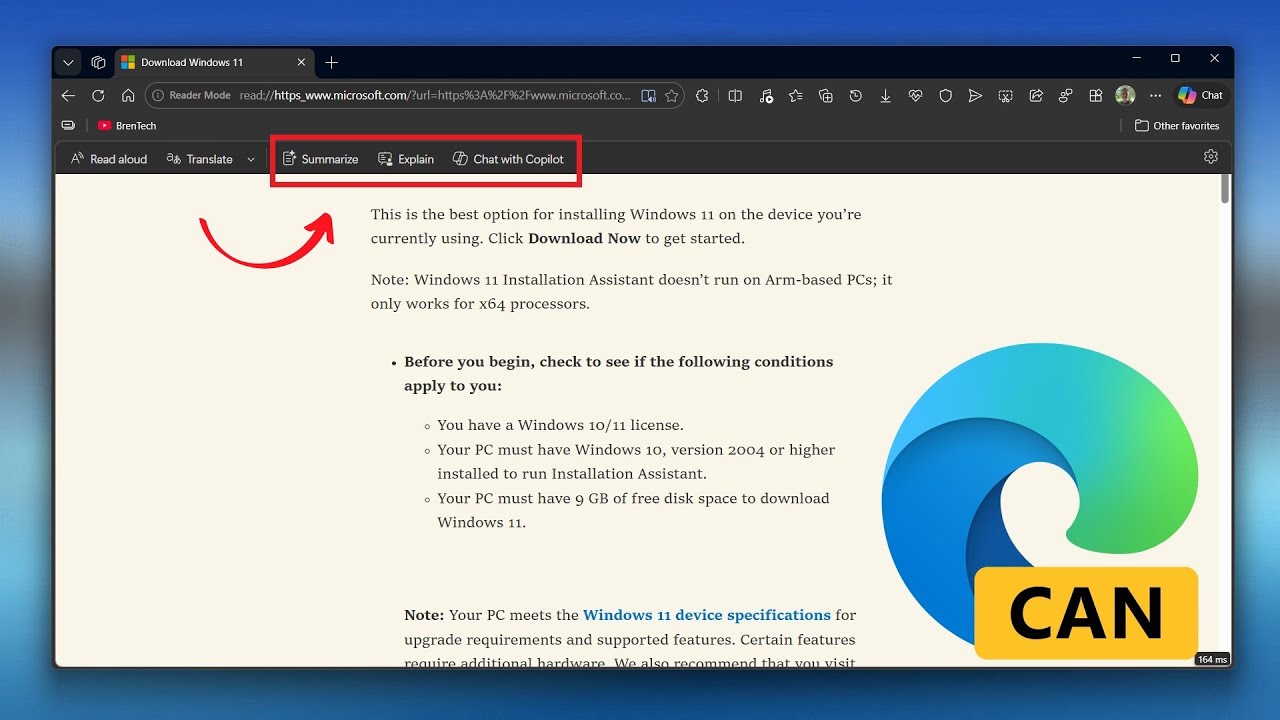This screenshot has width=1280, height=720.
Task: Click the favorites bar toggle icon
Action: coord(68,126)
